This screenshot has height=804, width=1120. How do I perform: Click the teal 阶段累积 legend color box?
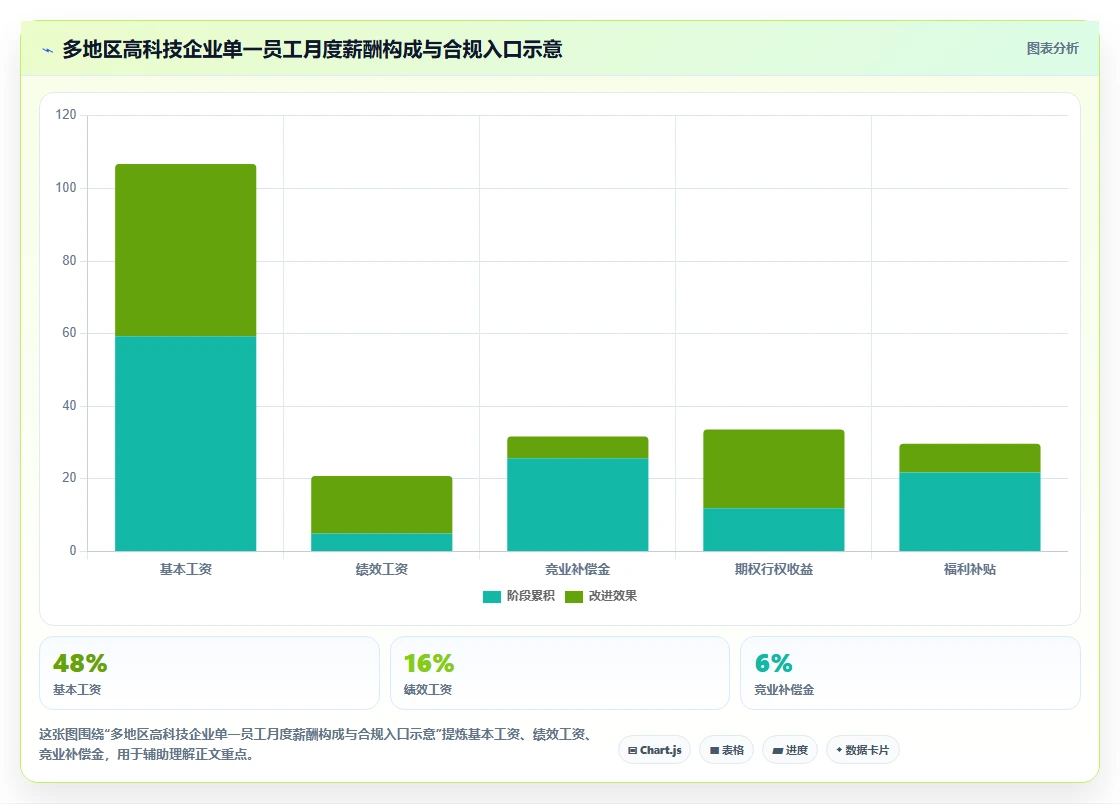[491, 597]
